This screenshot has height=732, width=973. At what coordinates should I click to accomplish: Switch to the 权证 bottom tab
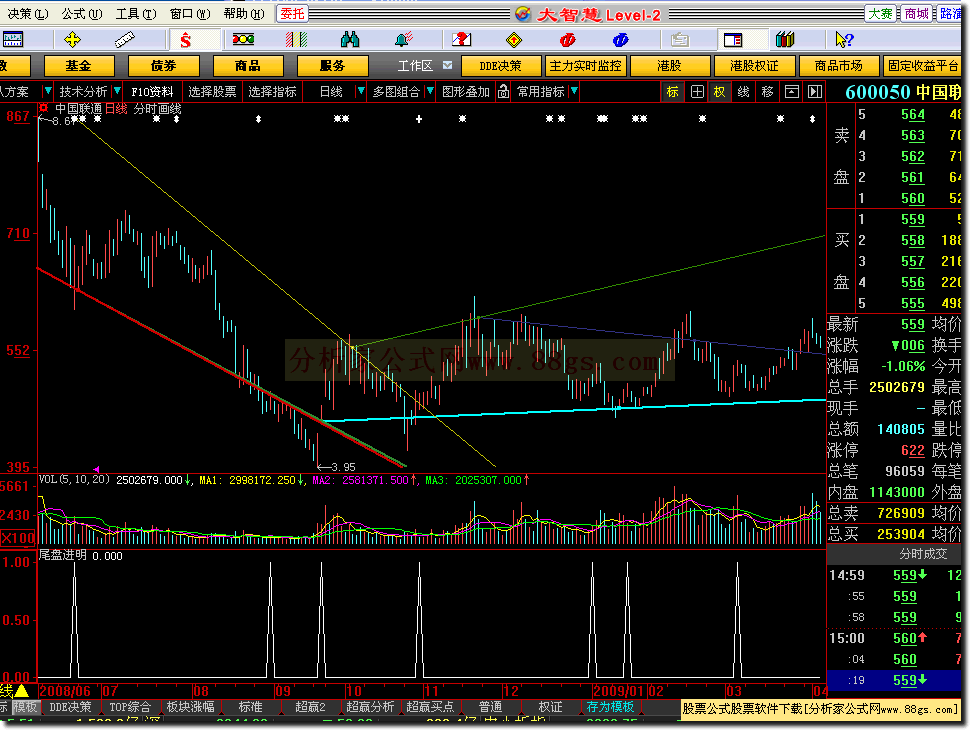(x=550, y=707)
